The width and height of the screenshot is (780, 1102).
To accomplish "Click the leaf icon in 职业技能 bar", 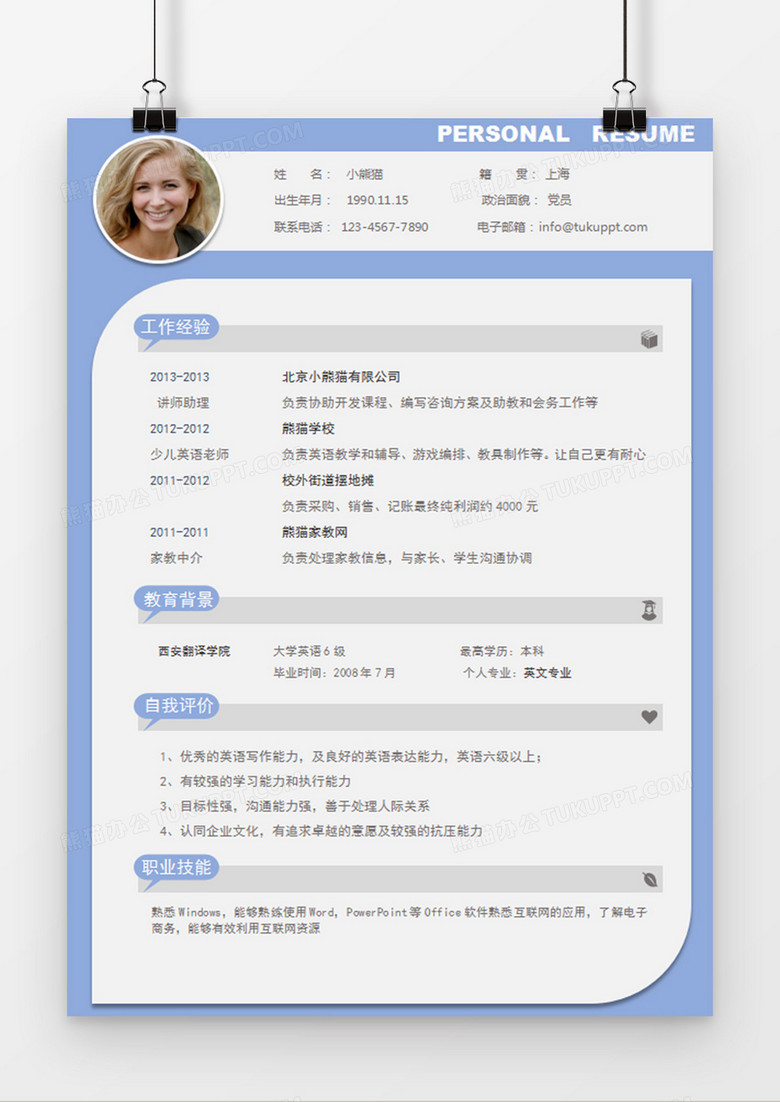I will [650, 879].
